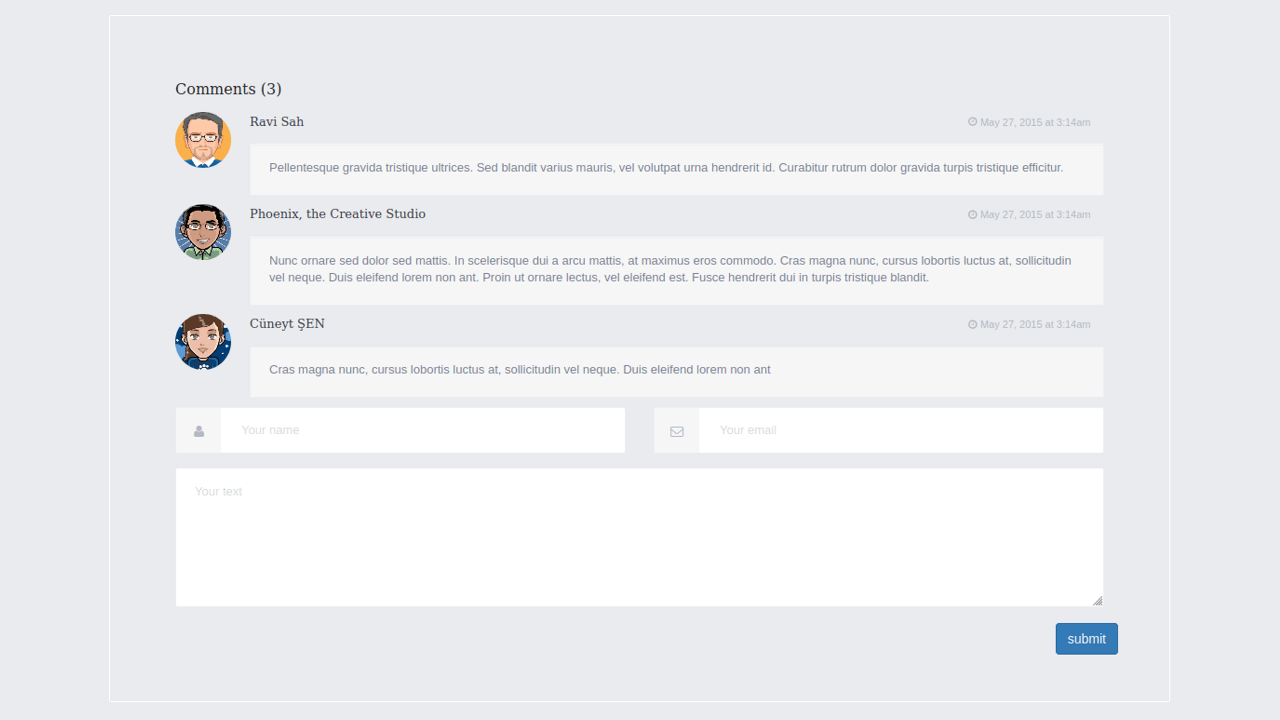This screenshot has width=1280, height=720.
Task: Click the Comments (3) heading
Action: pyautogui.click(x=228, y=89)
